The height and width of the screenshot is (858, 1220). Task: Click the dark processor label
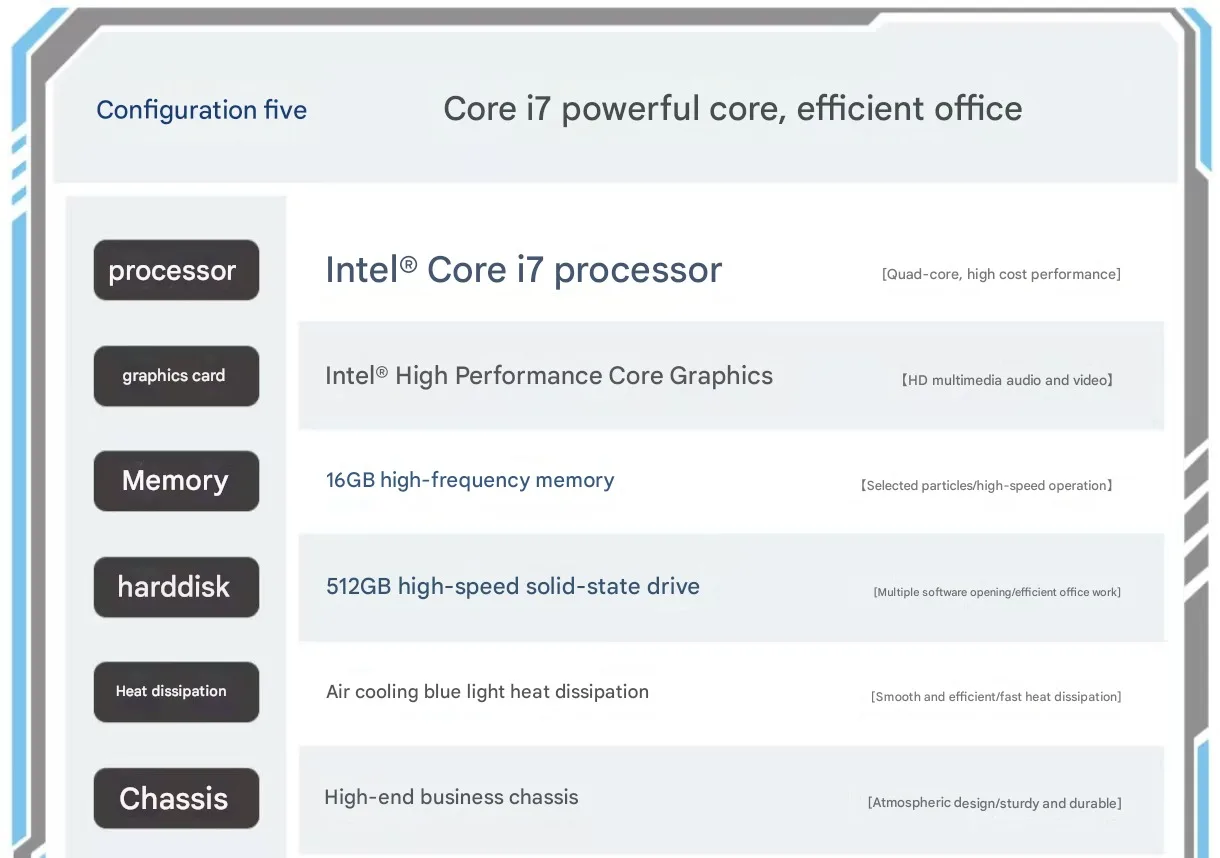click(x=176, y=270)
